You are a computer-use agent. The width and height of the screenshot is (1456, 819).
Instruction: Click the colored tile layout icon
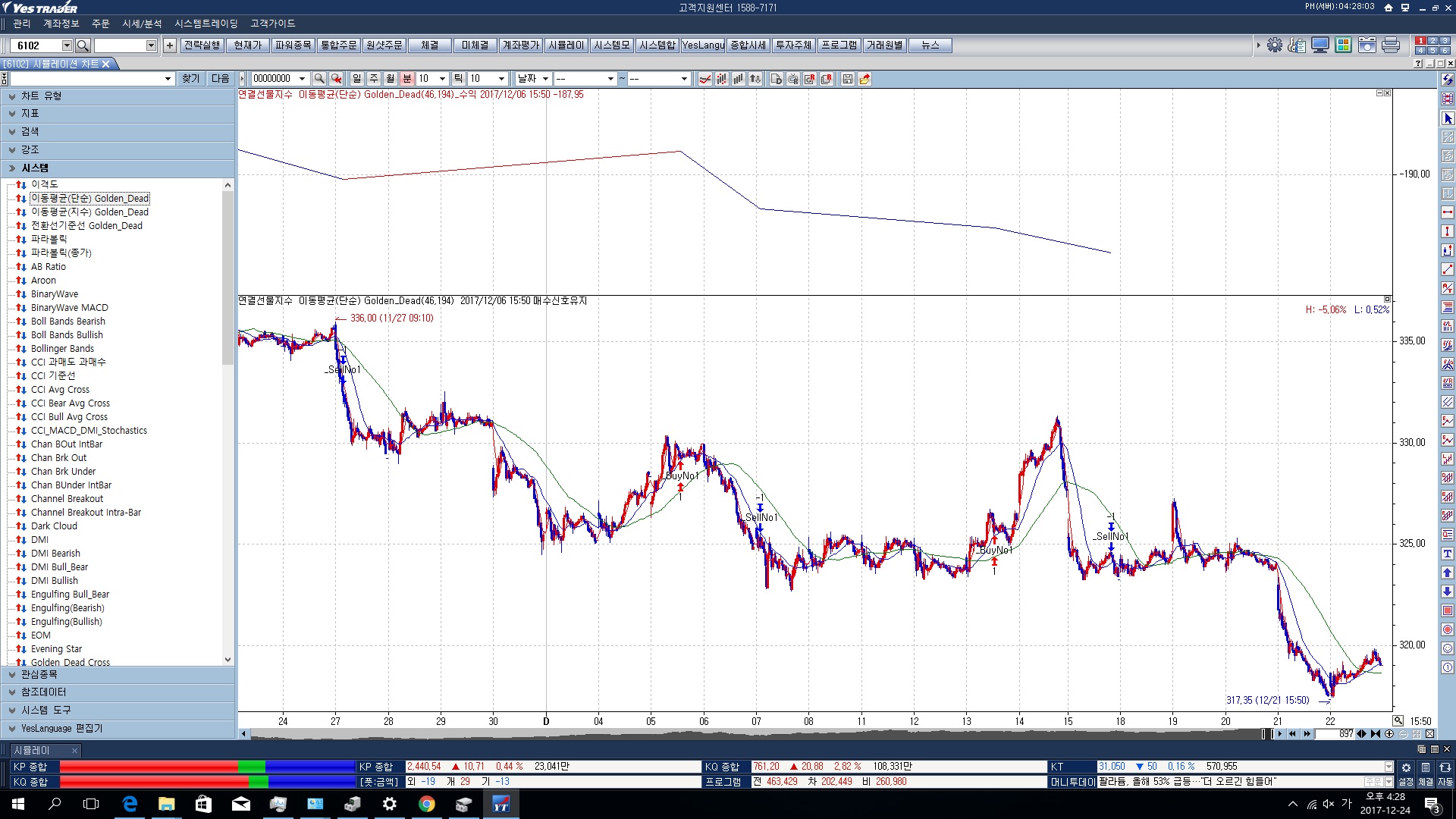[x=1343, y=45]
